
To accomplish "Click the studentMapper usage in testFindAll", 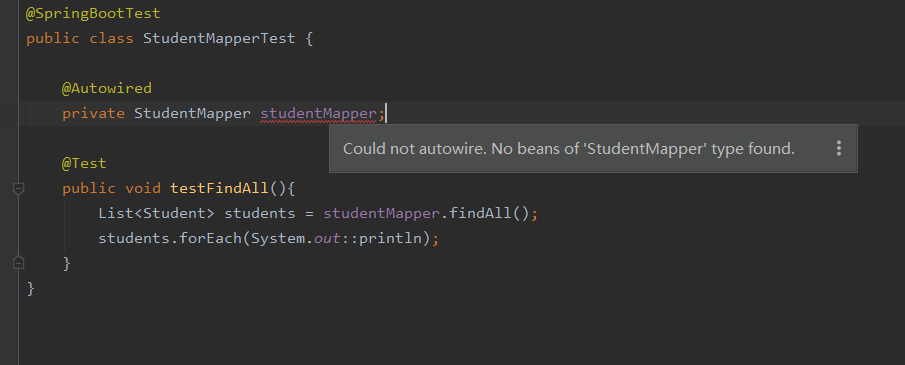I will (x=382, y=213).
